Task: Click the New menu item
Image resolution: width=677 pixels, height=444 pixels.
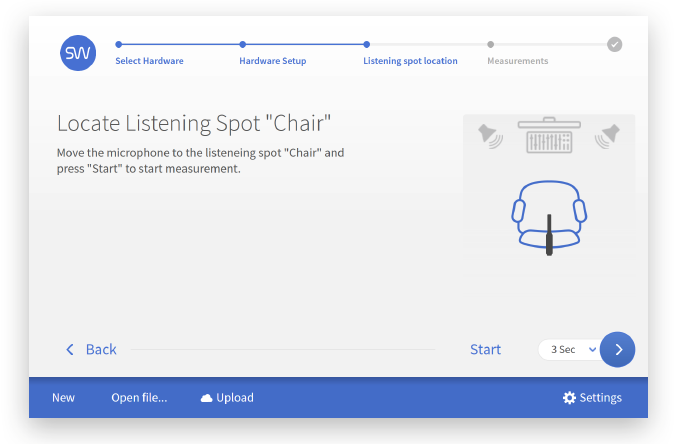Action: pos(63,398)
